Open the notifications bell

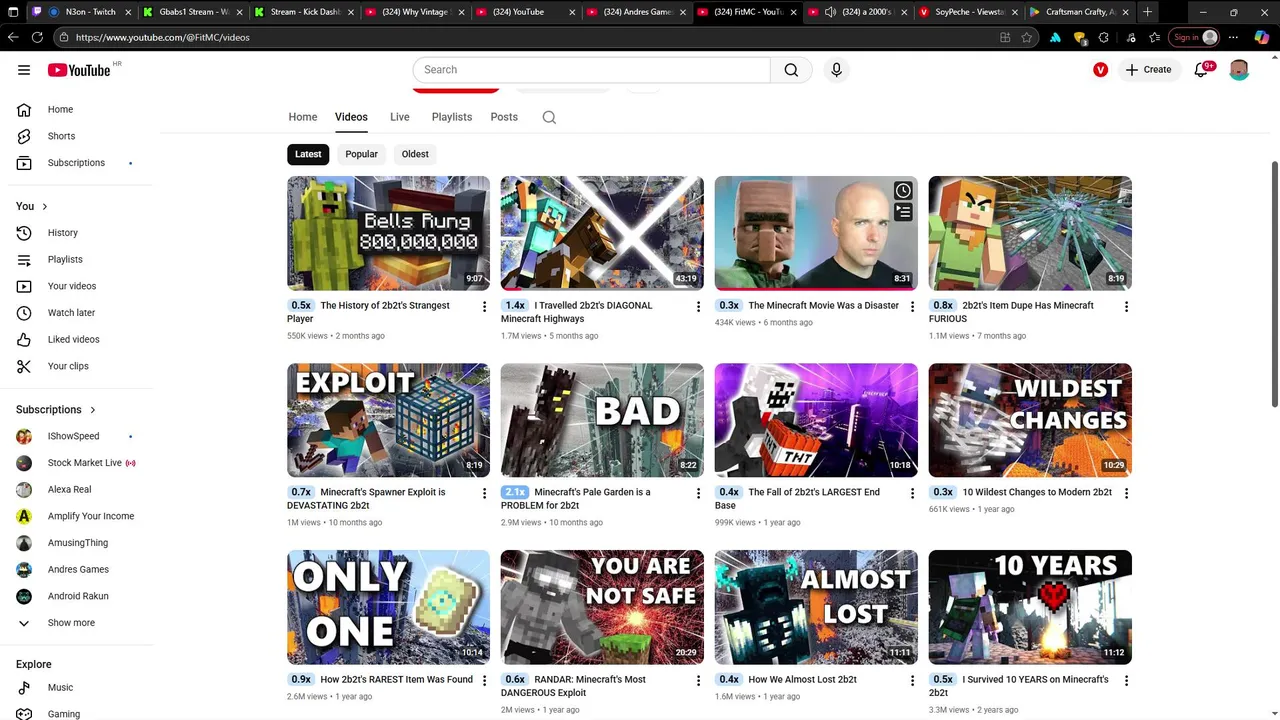(1201, 70)
